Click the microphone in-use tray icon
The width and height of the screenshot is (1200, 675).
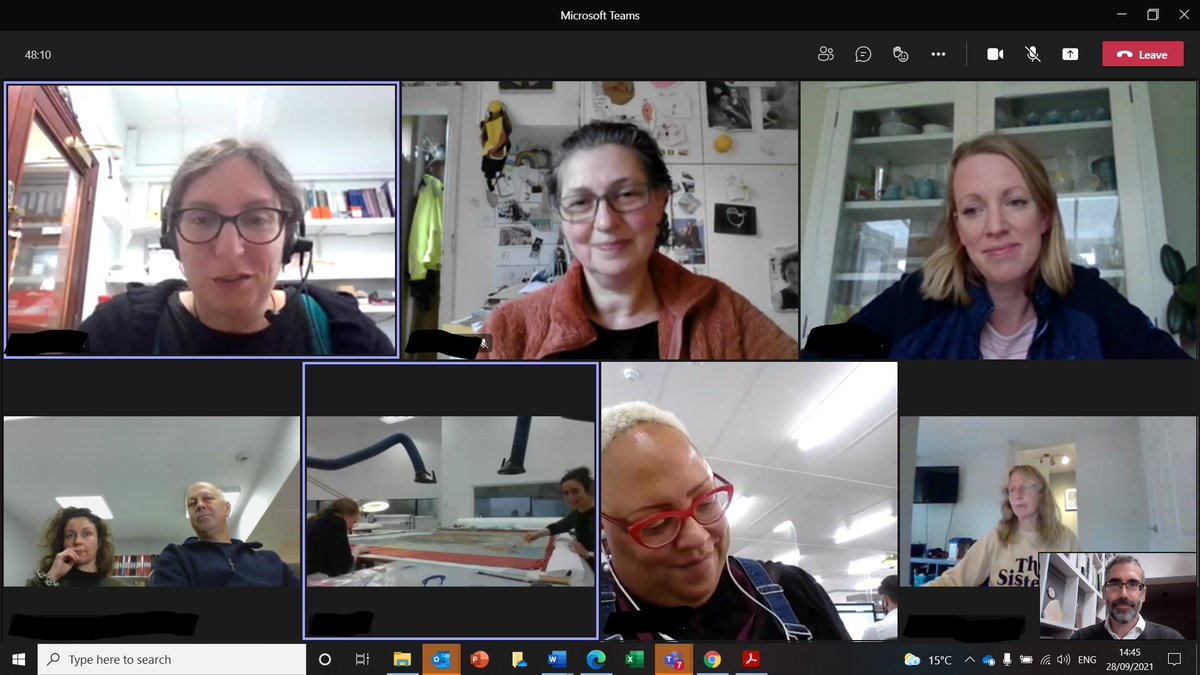[x=1007, y=659]
